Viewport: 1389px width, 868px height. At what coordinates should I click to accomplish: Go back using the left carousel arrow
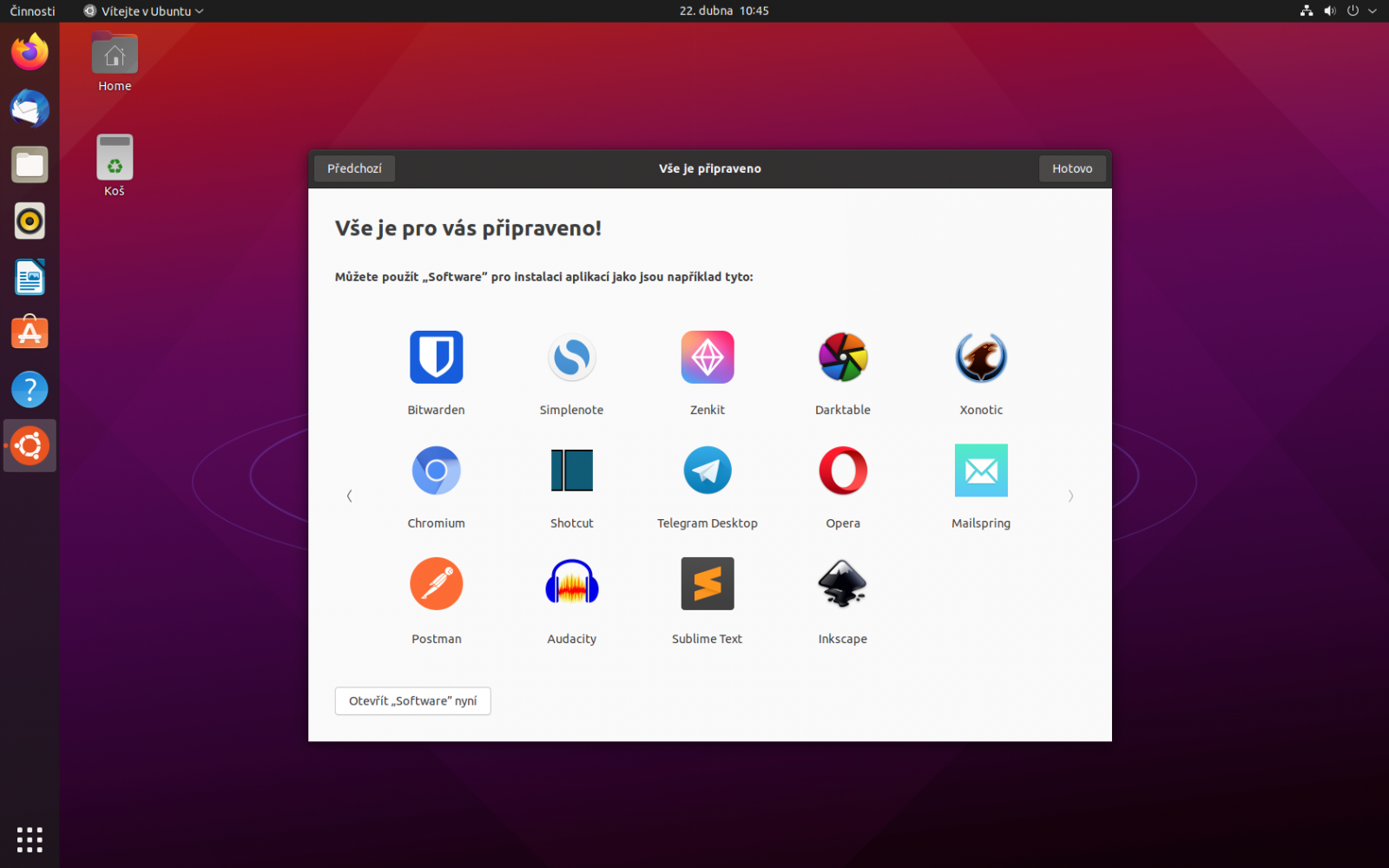pos(348,496)
